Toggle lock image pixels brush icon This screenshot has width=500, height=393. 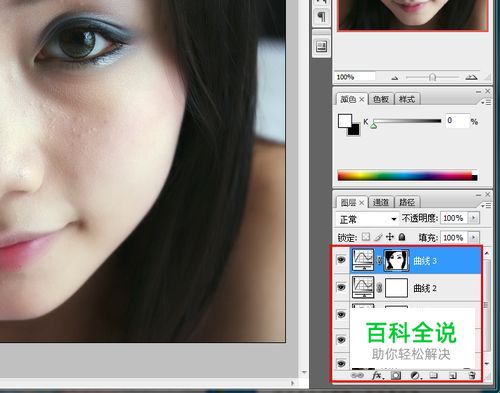(x=378, y=237)
